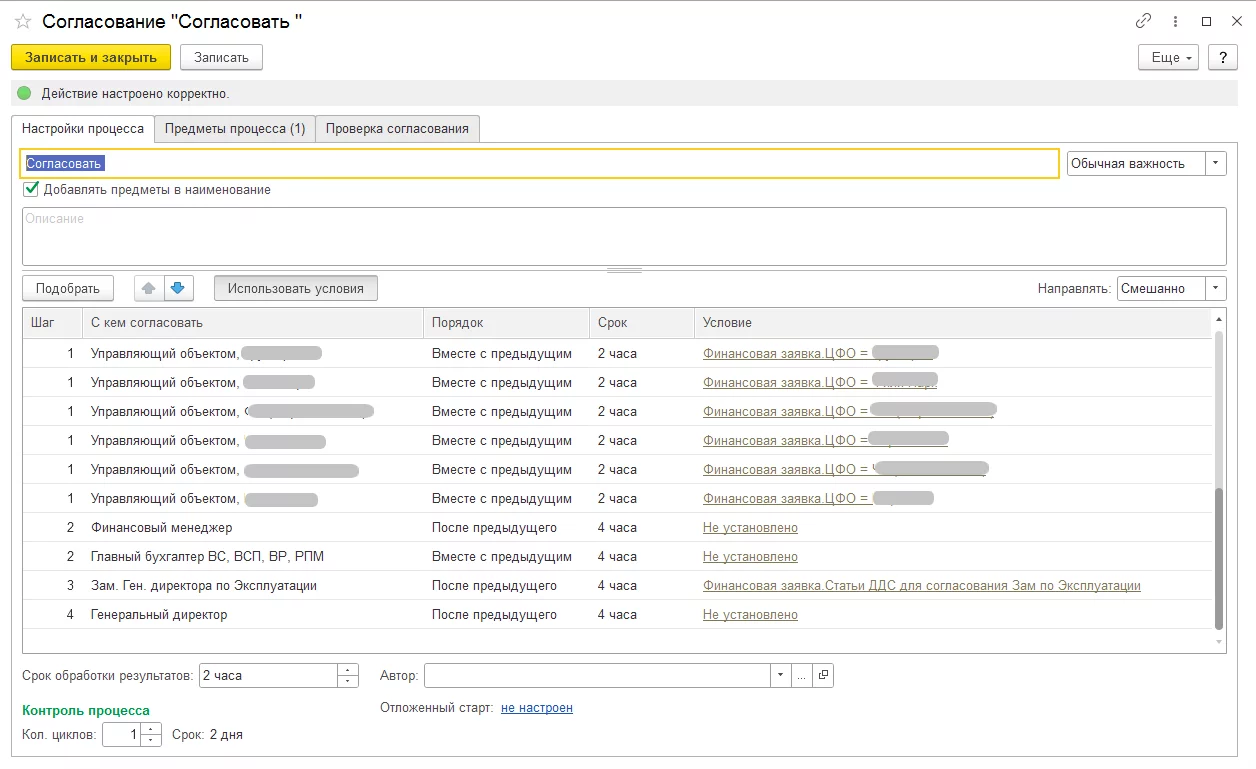1256x769 pixels.
Task: Toggle 'Добавлять предметы в наименование' checkbox
Action: [31, 189]
